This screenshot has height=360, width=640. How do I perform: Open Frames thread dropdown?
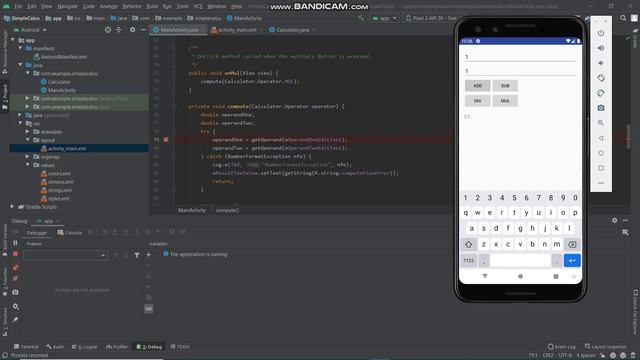point(65,255)
